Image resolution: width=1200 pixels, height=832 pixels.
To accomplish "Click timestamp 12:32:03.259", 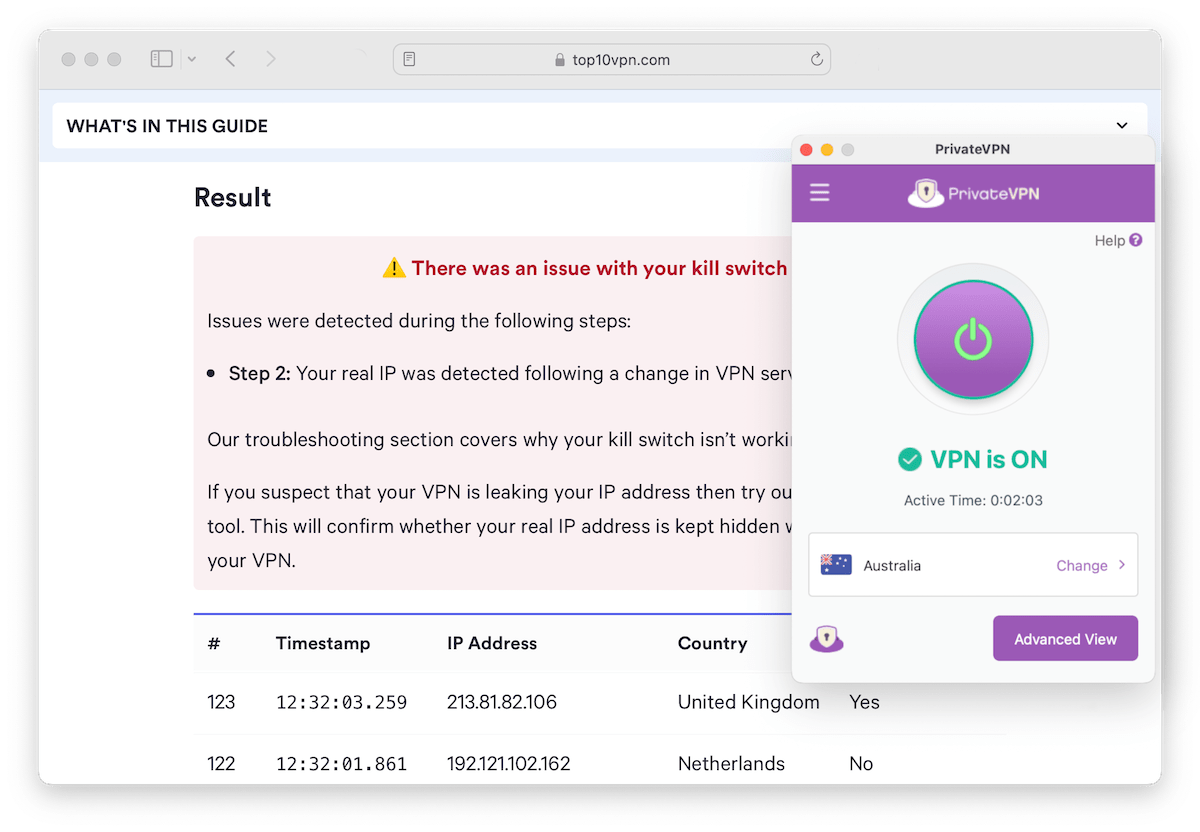I will 341,702.
